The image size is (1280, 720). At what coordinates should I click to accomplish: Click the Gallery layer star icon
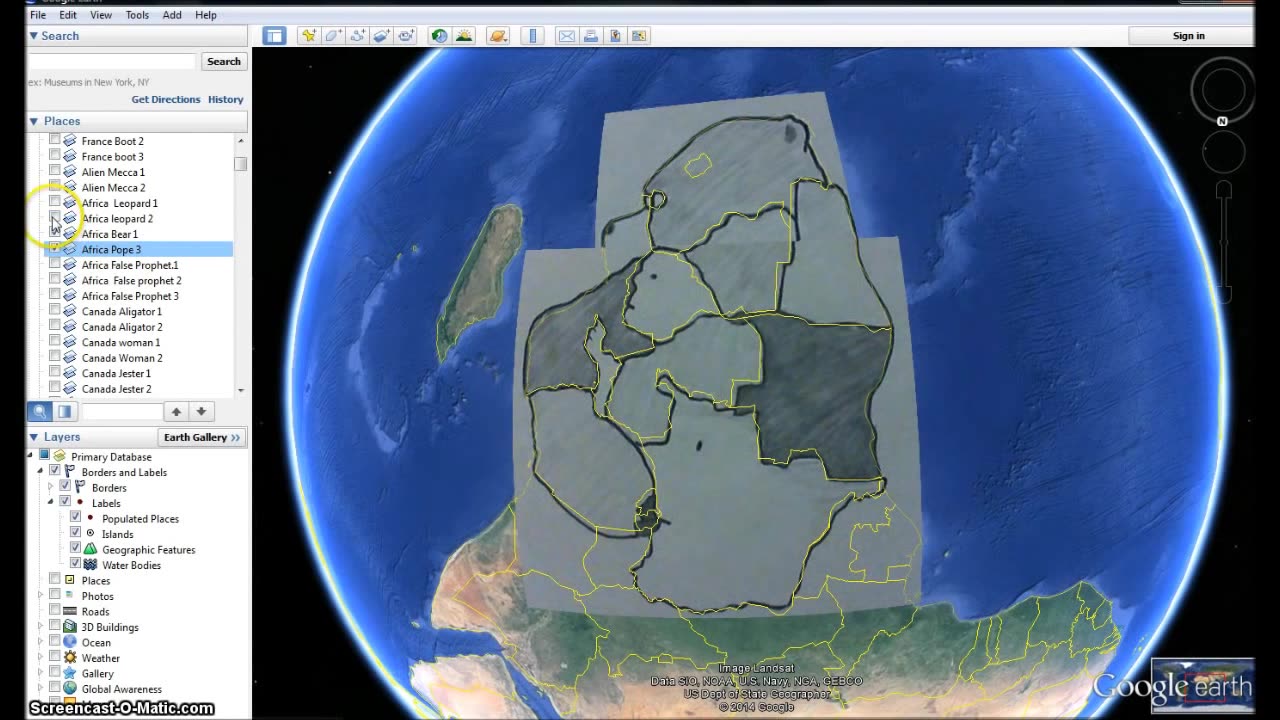(x=70, y=673)
